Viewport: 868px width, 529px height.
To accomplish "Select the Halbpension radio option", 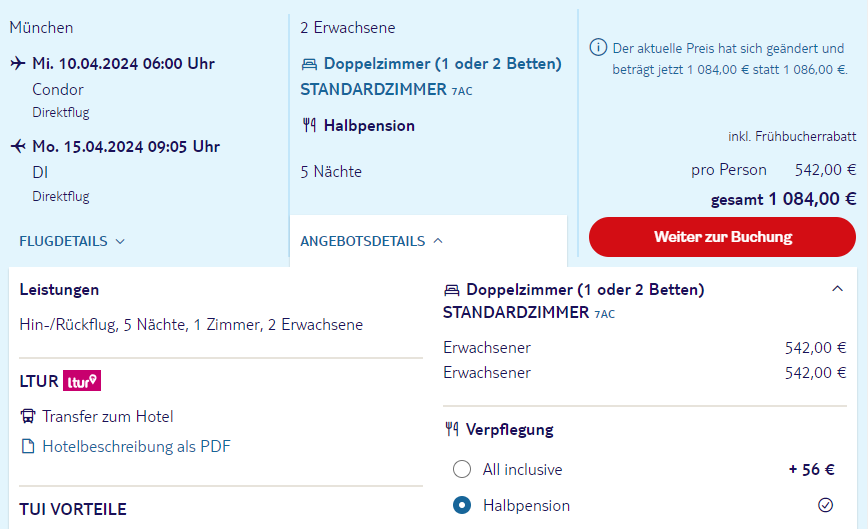I will coord(462,505).
